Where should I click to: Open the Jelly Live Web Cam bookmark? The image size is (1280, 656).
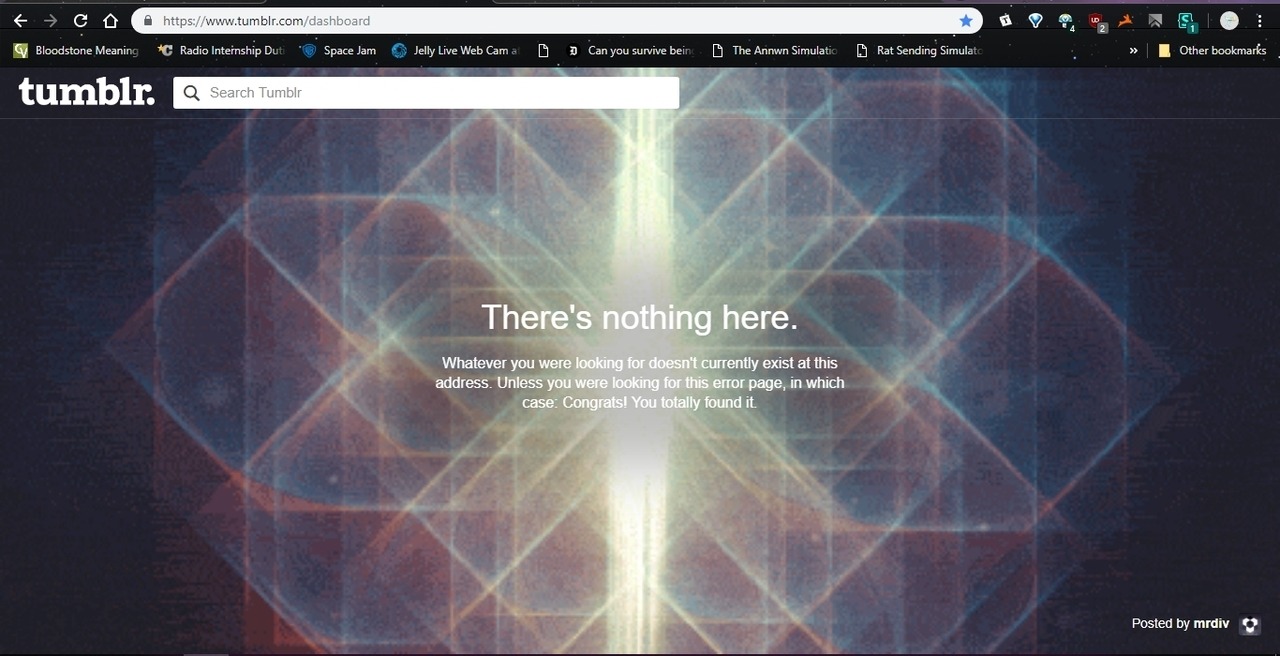[455, 50]
